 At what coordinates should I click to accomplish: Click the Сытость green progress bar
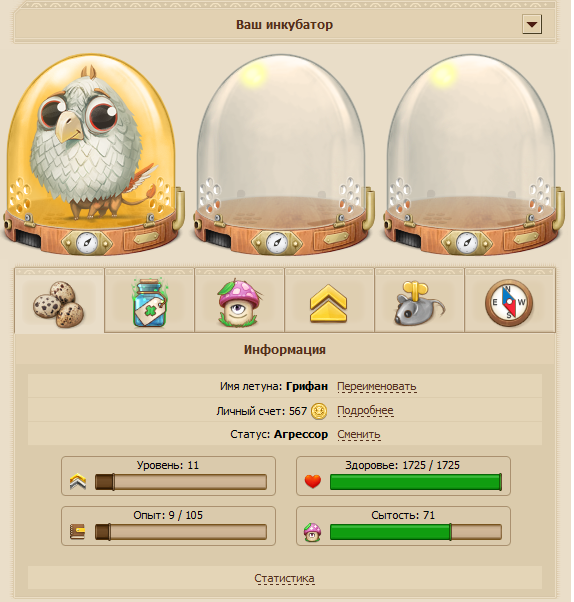click(416, 532)
